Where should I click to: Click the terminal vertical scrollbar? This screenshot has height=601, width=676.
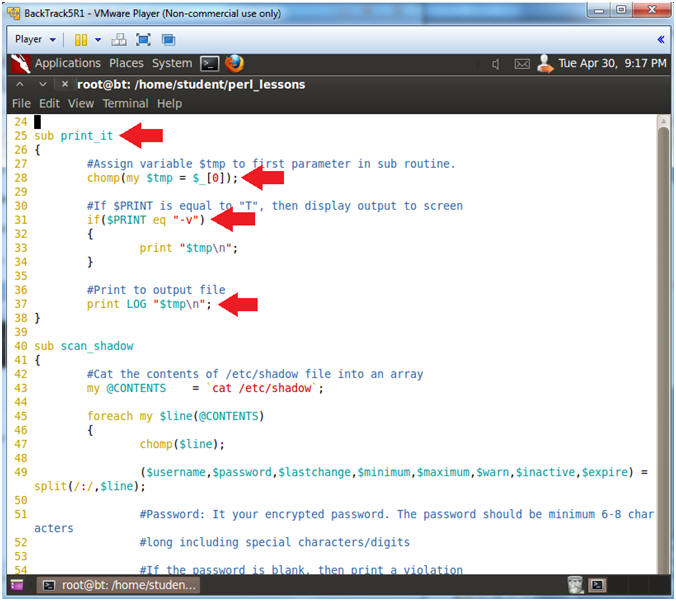tap(663, 345)
